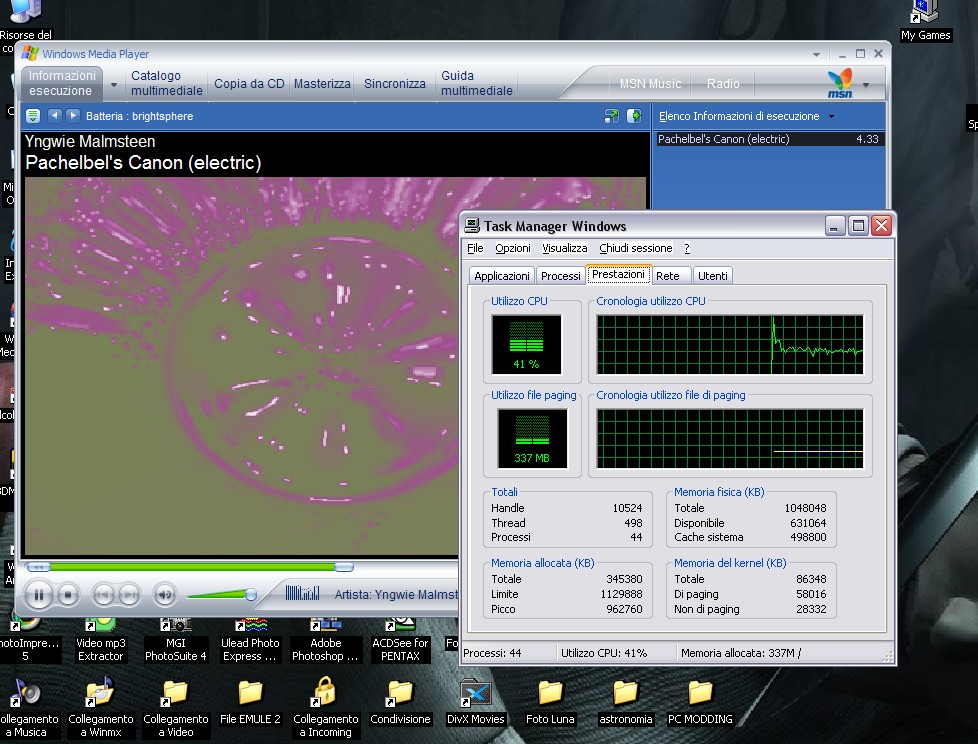Switch to the Utenti tab

coord(712,276)
